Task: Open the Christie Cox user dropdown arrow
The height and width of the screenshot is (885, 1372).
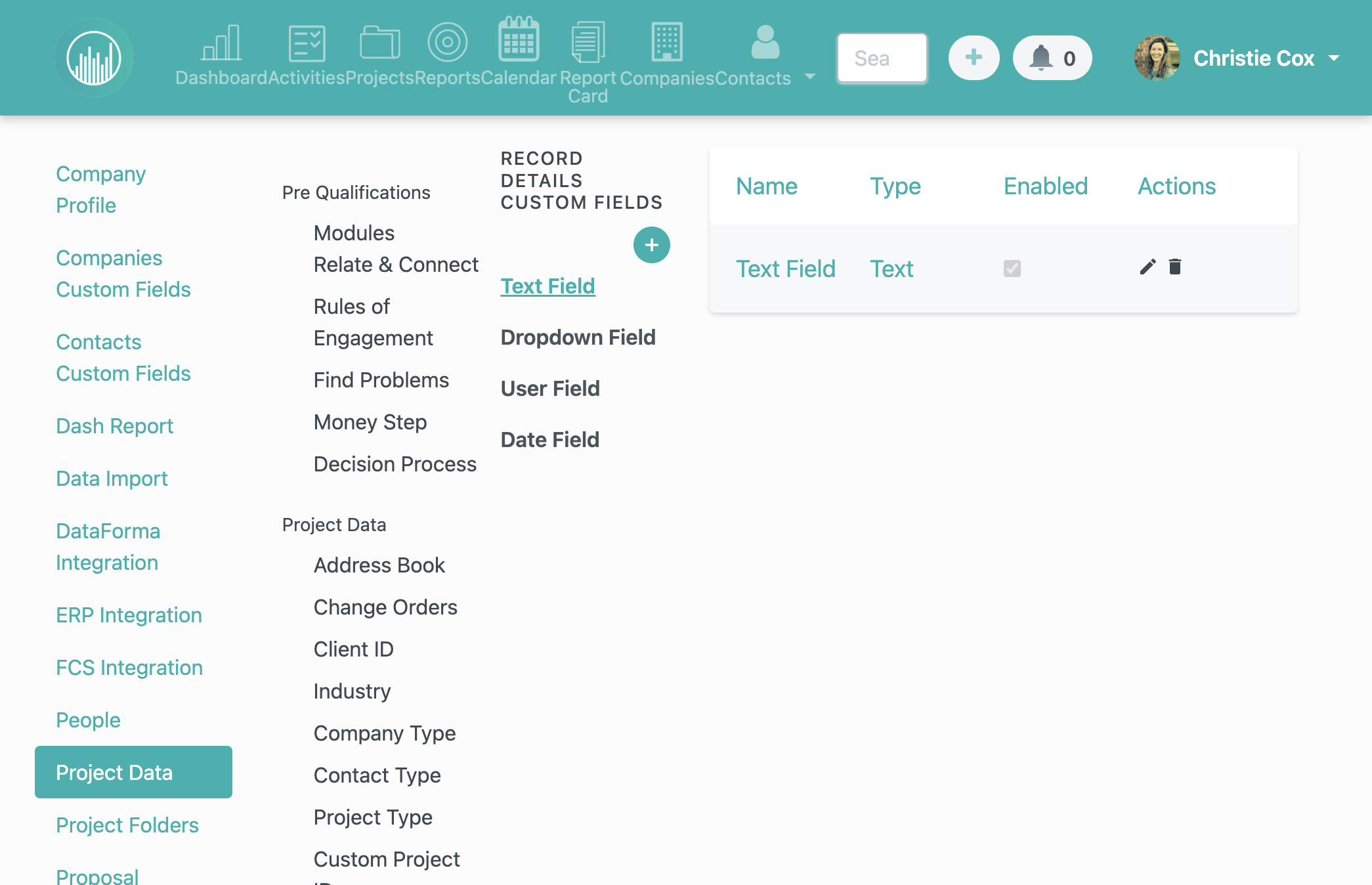Action: tap(1334, 58)
